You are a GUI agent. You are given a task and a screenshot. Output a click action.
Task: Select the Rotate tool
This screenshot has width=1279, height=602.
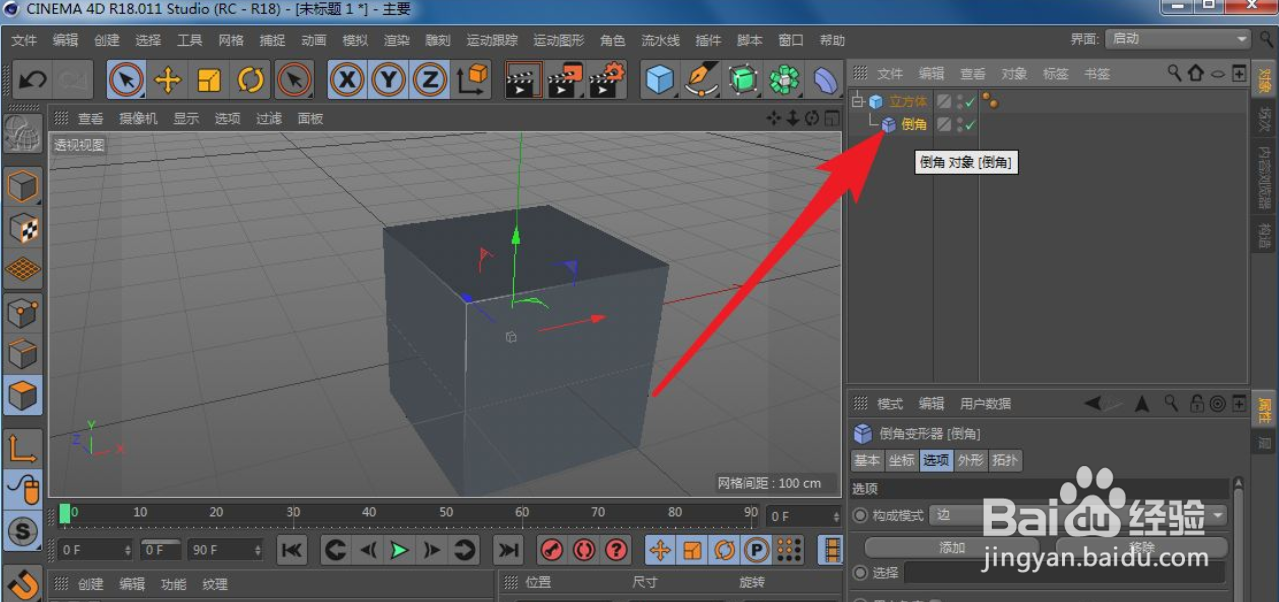click(x=250, y=78)
